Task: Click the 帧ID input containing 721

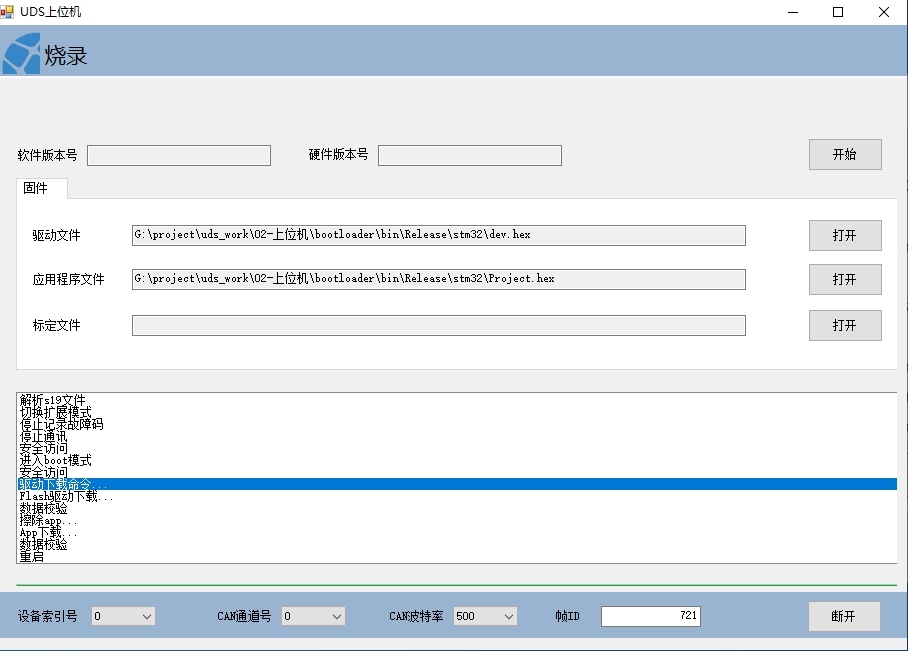Action: pyautogui.click(x=651, y=616)
